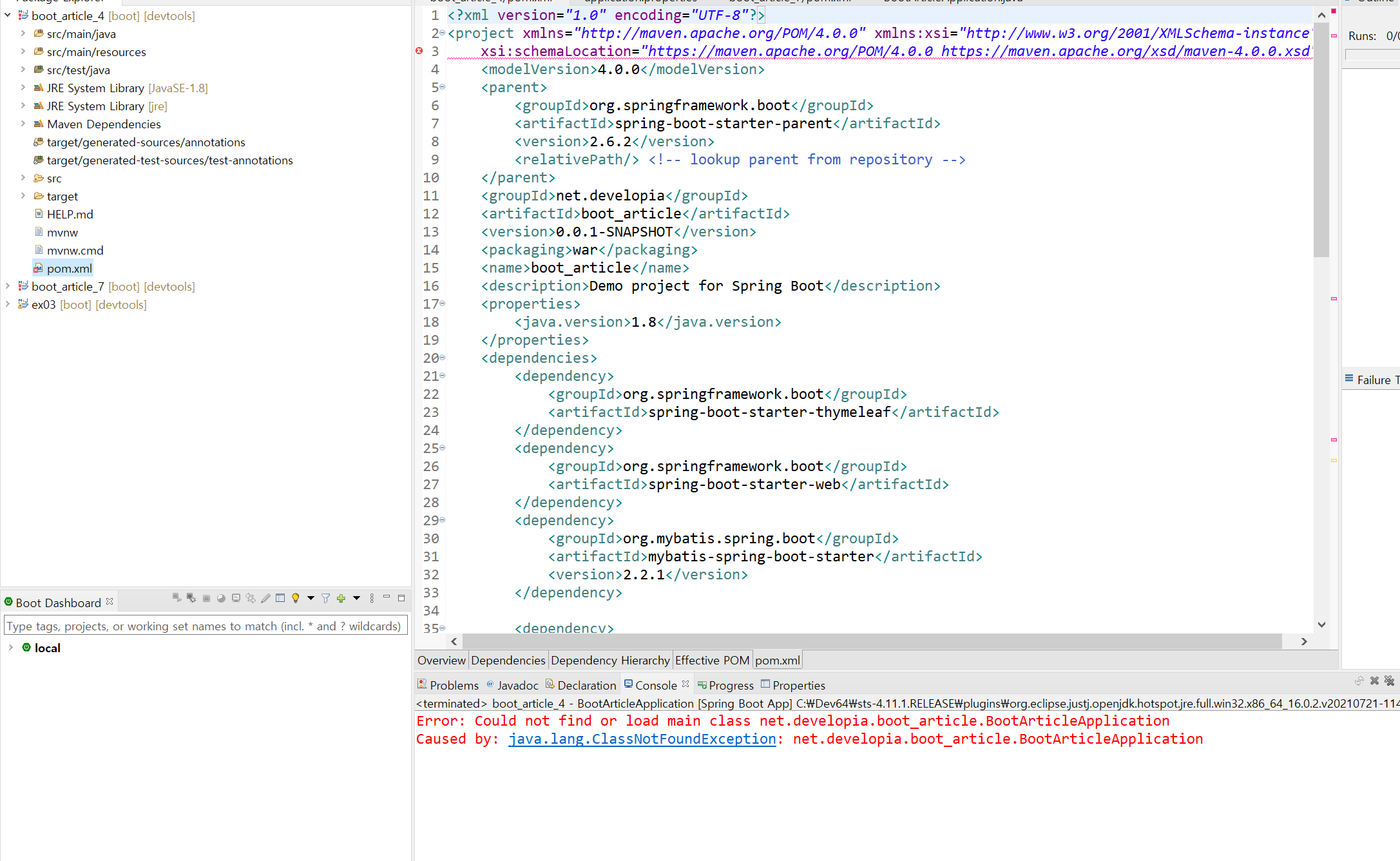The image size is (1400, 861).
Task: Click Remove All Terminated Launches in Console
Action: 1389,681
